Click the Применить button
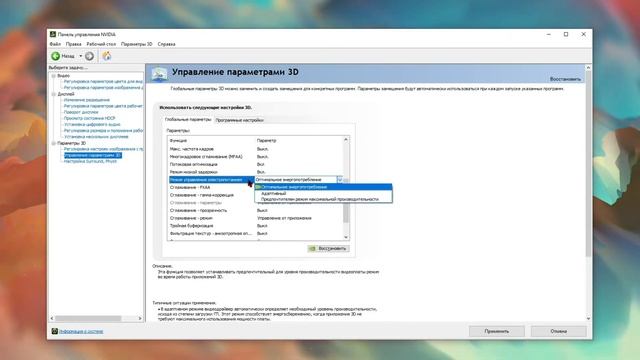Viewport: 640px width, 360px height. [497, 331]
